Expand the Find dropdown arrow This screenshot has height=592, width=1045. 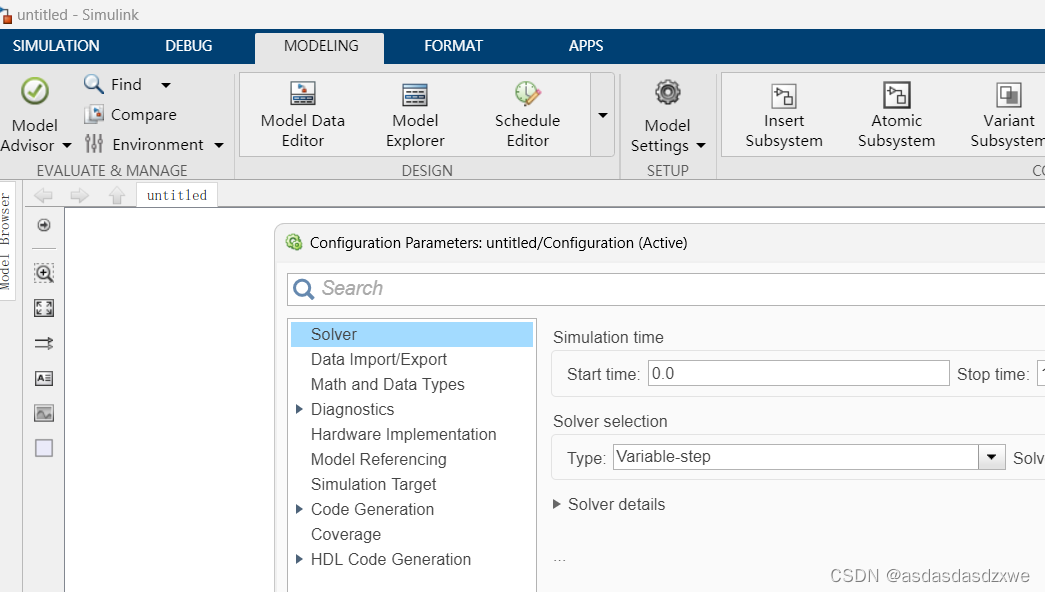coord(166,85)
